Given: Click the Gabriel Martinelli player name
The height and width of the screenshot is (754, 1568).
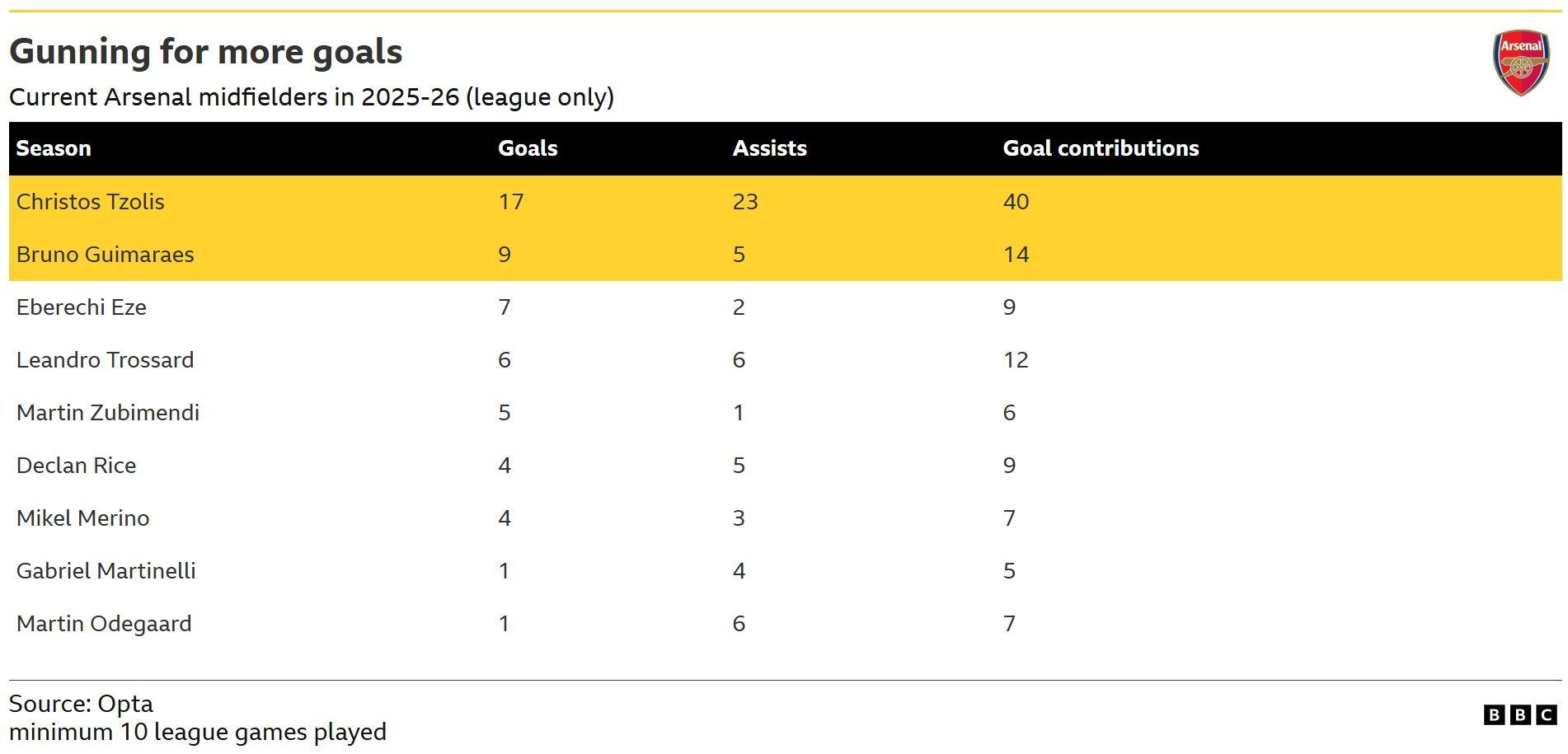Looking at the screenshot, I should click(x=106, y=571).
